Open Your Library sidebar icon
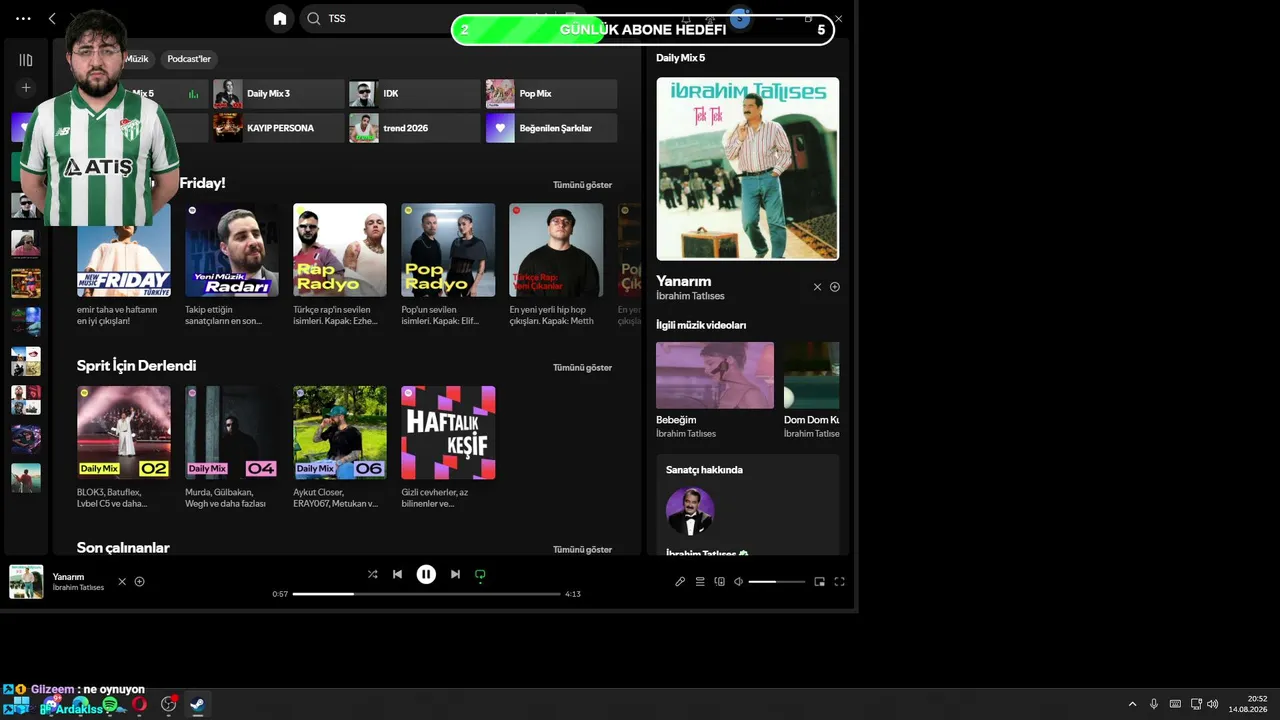The height and width of the screenshot is (720, 1280). click(26, 60)
